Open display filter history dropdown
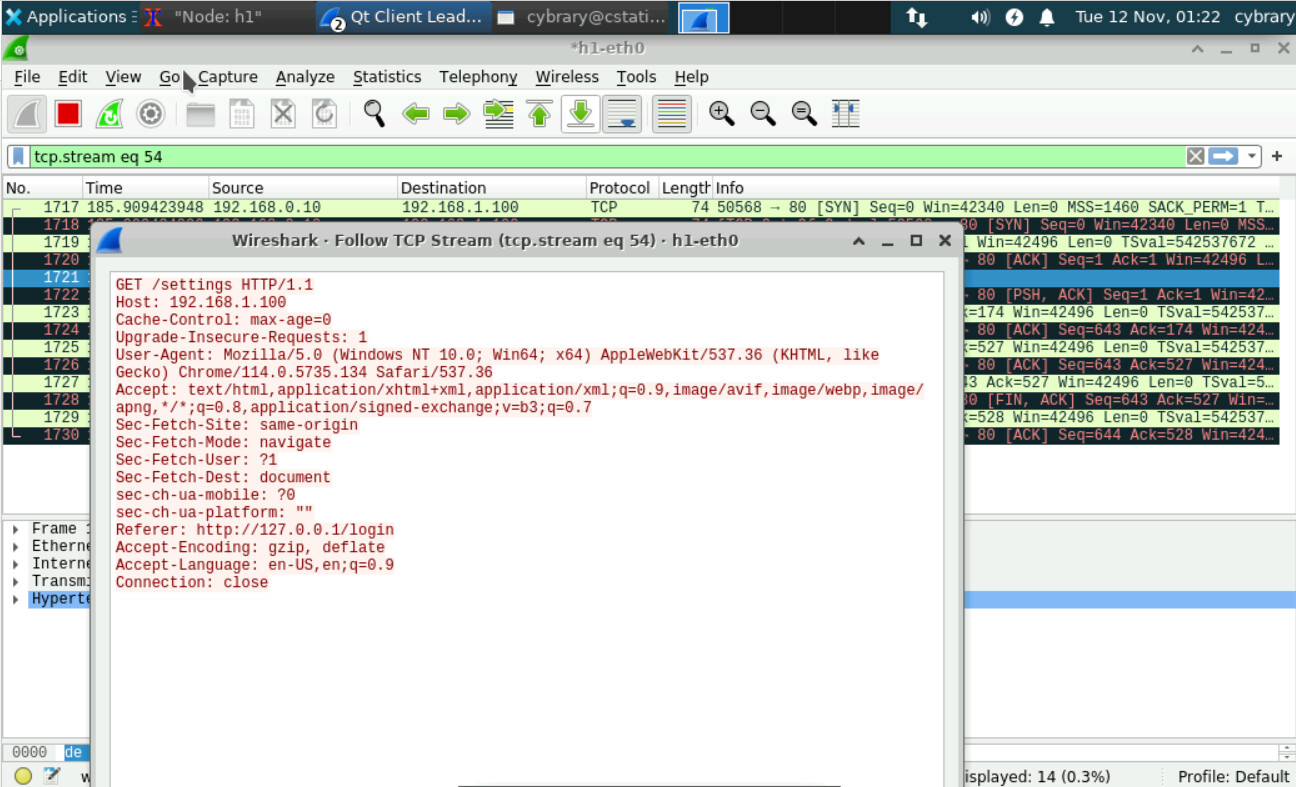The height and width of the screenshot is (787, 1296). click(1252, 157)
